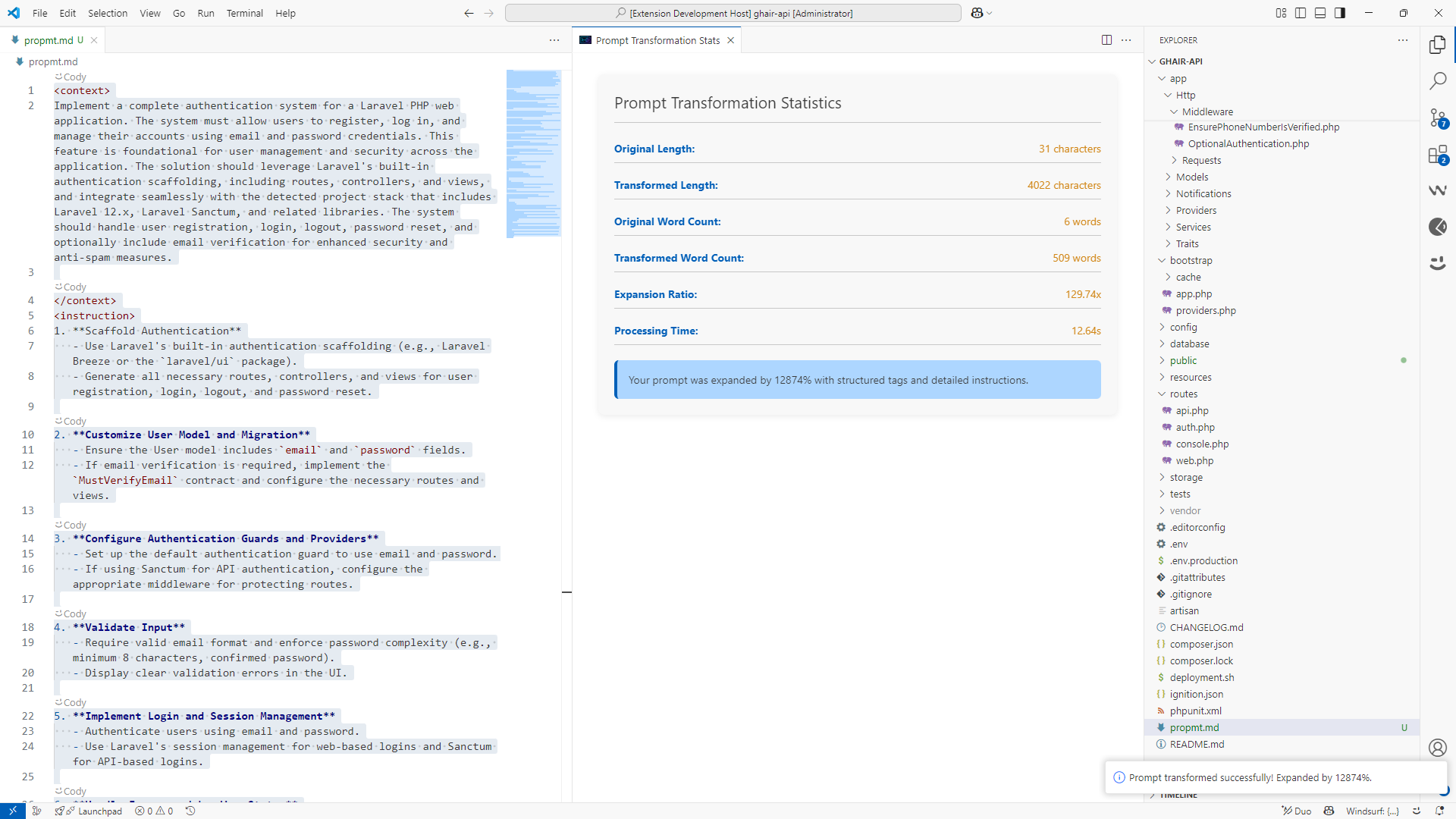The height and width of the screenshot is (819, 1456).
Task: Open the Search view in activity bar
Action: 1437,81
